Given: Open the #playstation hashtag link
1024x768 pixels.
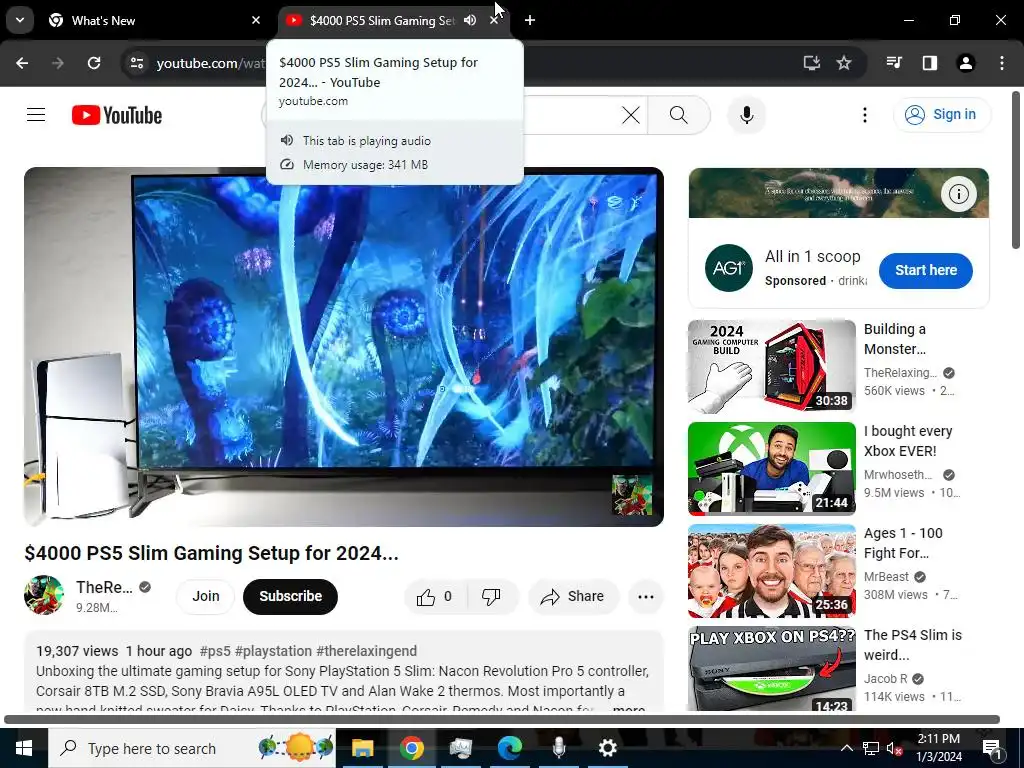Looking at the screenshot, I should click(x=273, y=651).
